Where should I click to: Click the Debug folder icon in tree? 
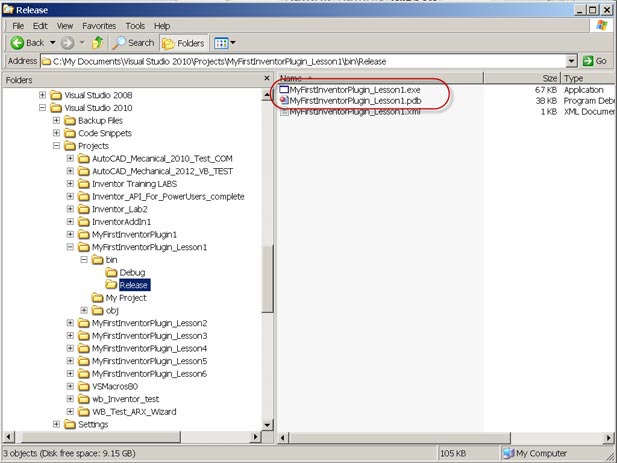pos(111,272)
